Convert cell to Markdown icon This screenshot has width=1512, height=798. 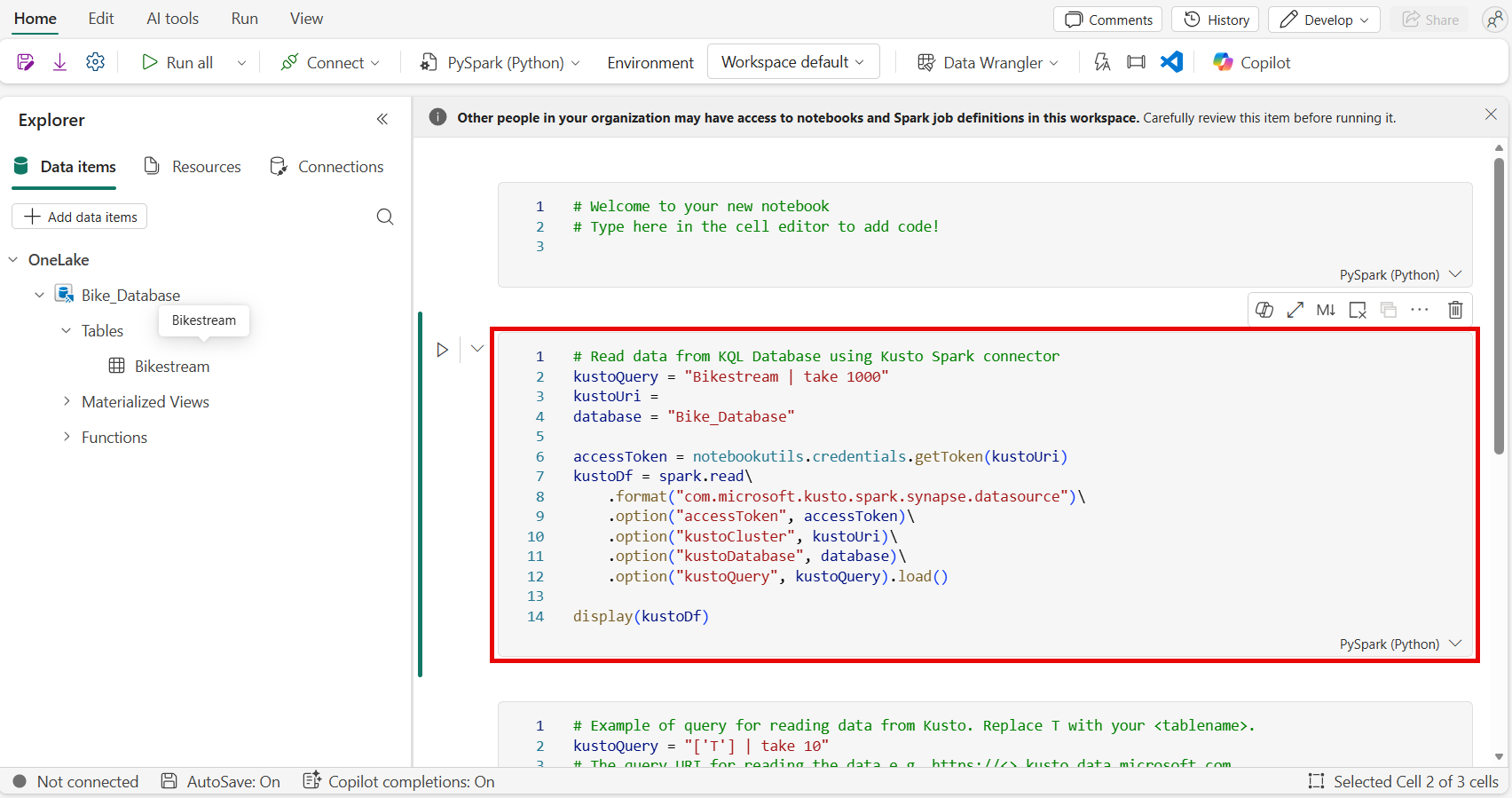1326,310
